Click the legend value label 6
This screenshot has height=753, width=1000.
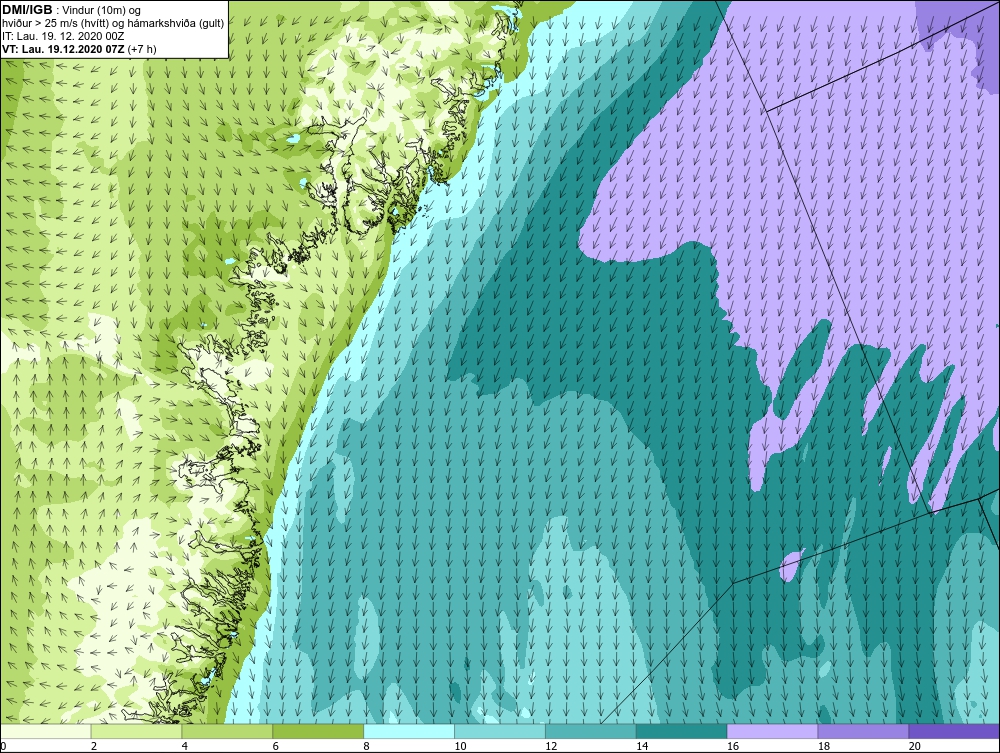click(x=276, y=746)
